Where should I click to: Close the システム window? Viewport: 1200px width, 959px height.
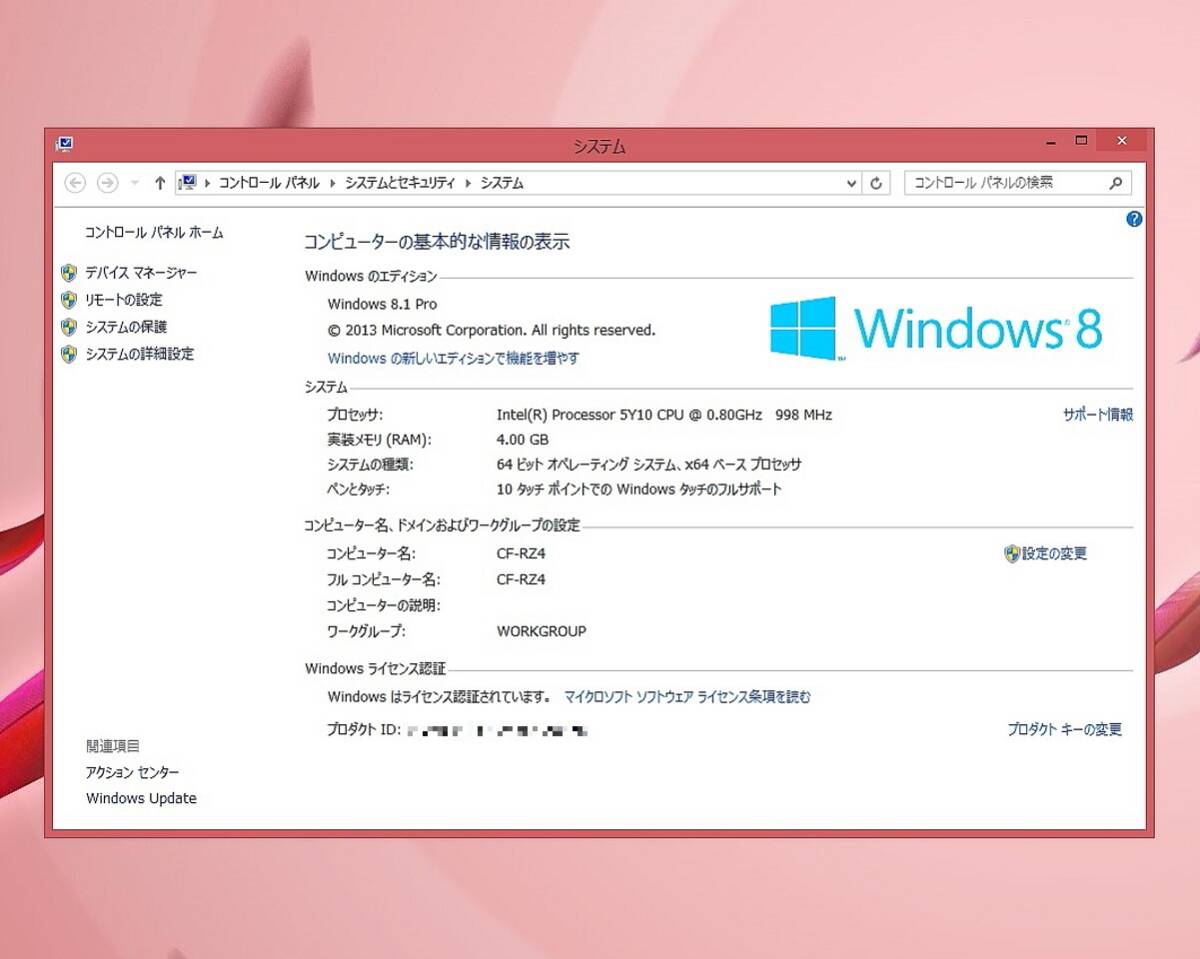[1122, 141]
